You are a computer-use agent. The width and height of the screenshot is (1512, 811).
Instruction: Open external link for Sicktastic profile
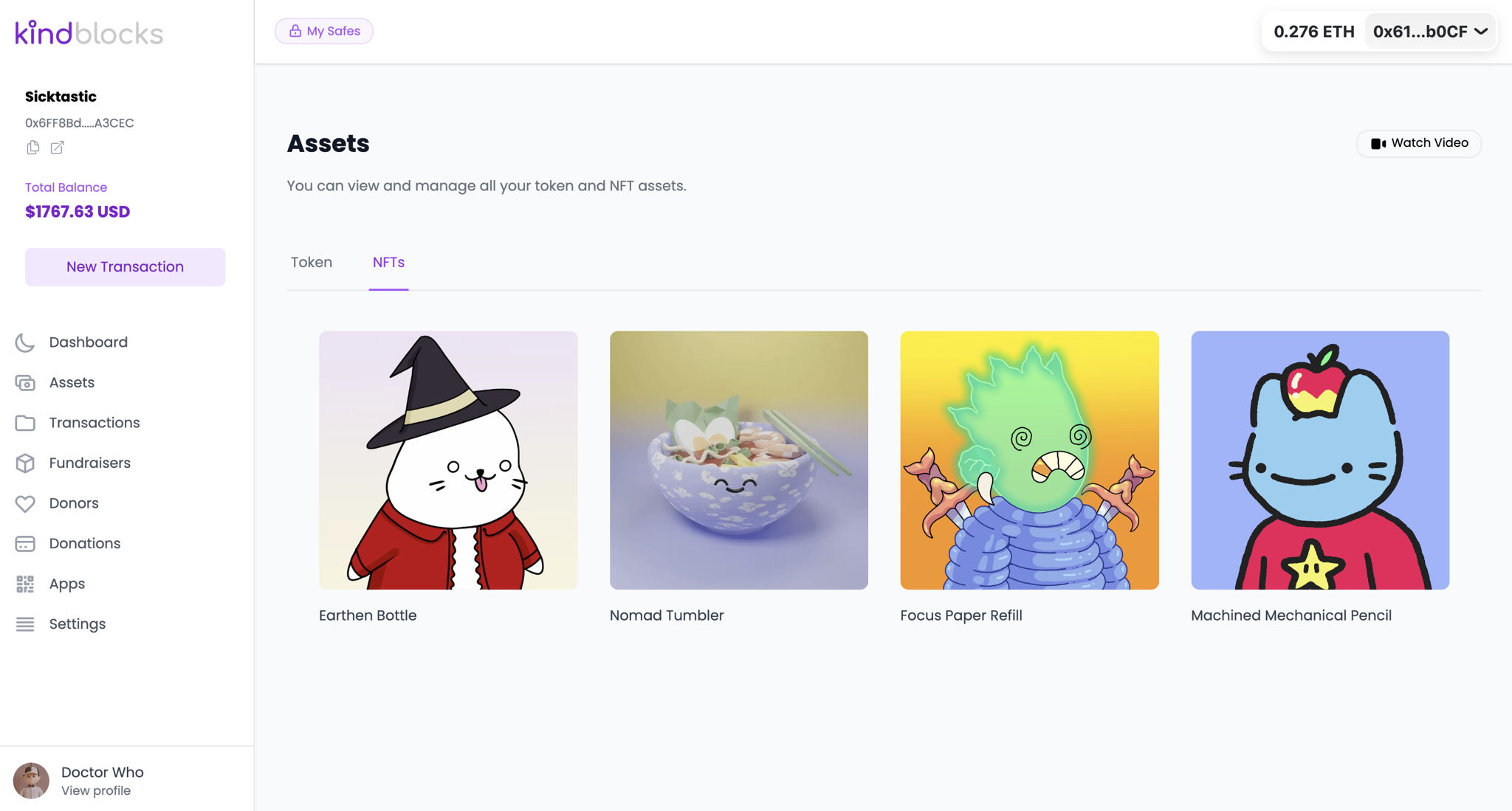(x=57, y=148)
